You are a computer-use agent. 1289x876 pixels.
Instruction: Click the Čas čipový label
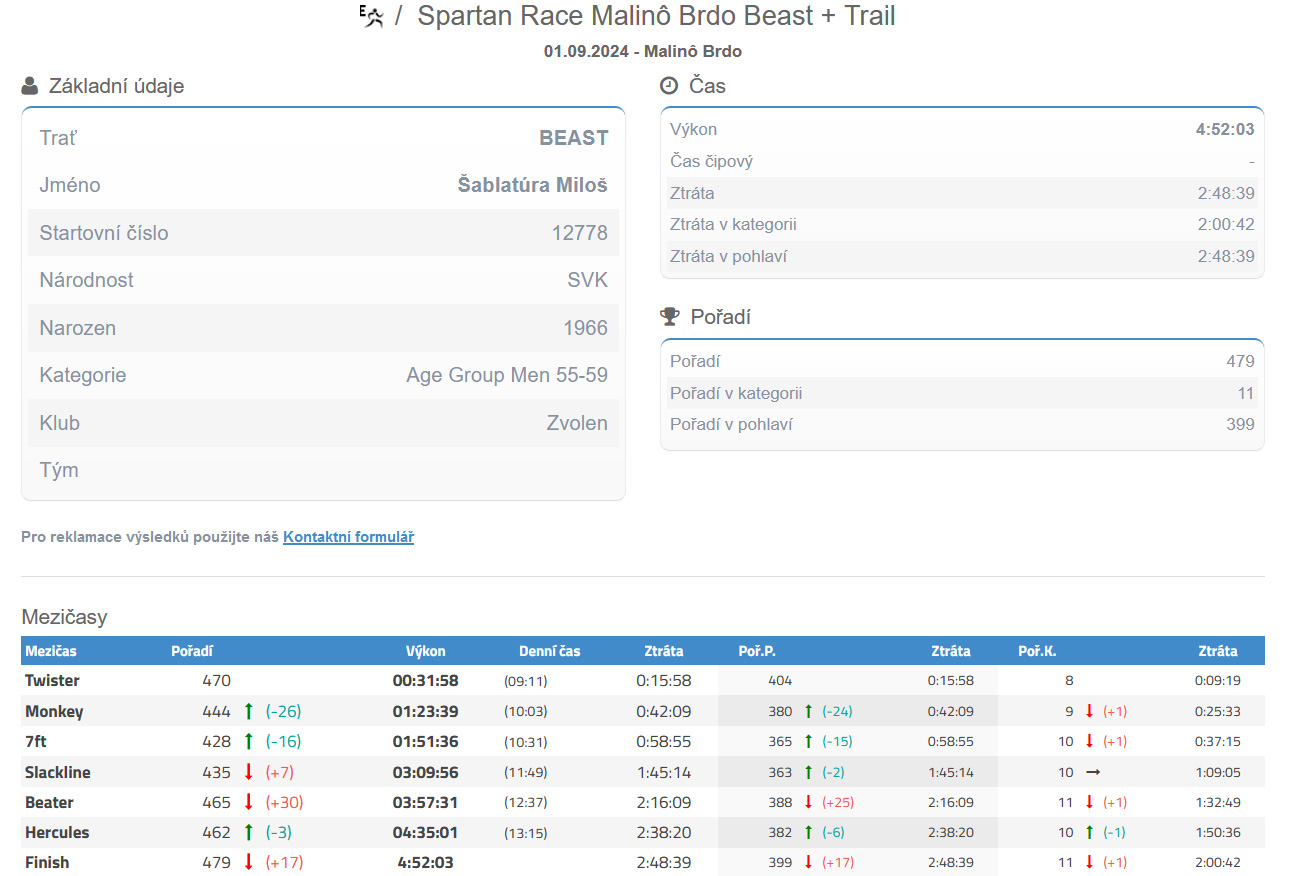click(x=711, y=161)
